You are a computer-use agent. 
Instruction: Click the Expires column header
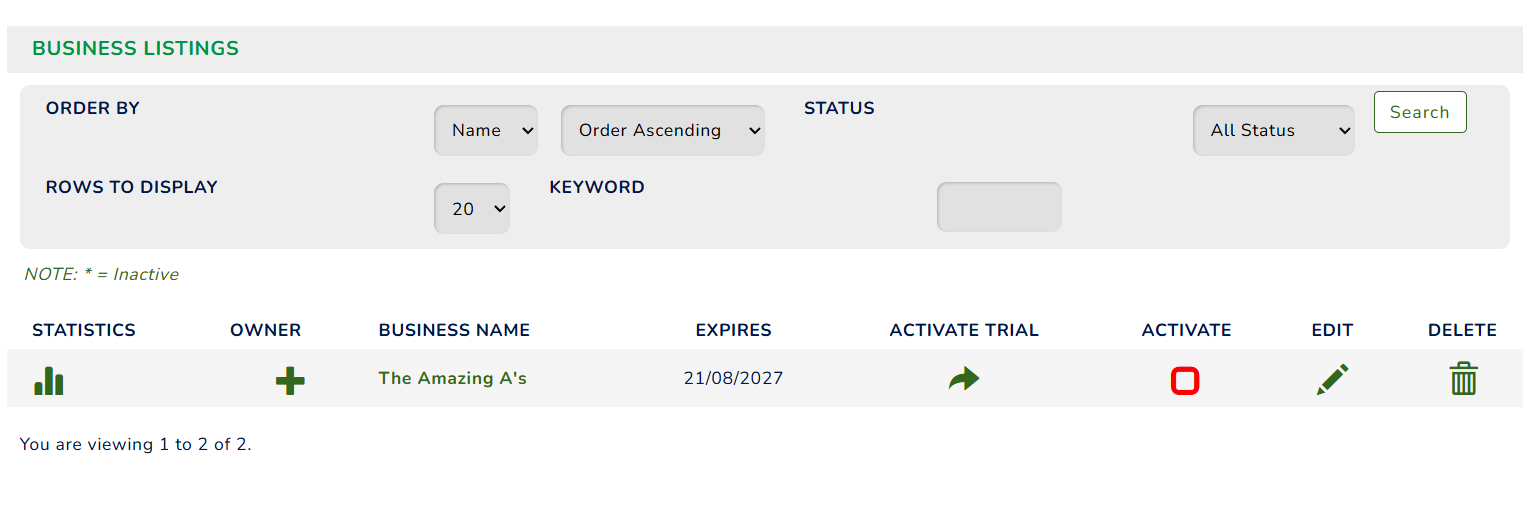[734, 330]
